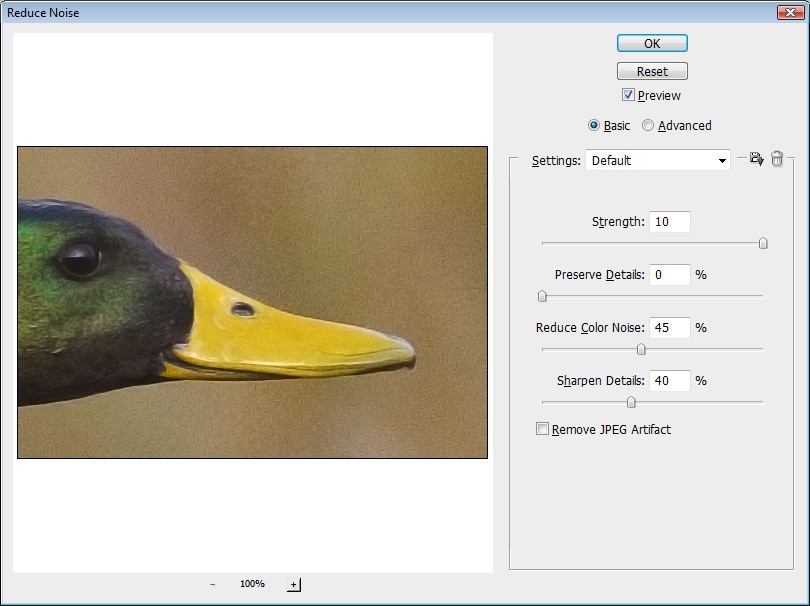Select the Basic mode radio button
Image resolution: width=810 pixels, height=606 pixels.
point(594,125)
